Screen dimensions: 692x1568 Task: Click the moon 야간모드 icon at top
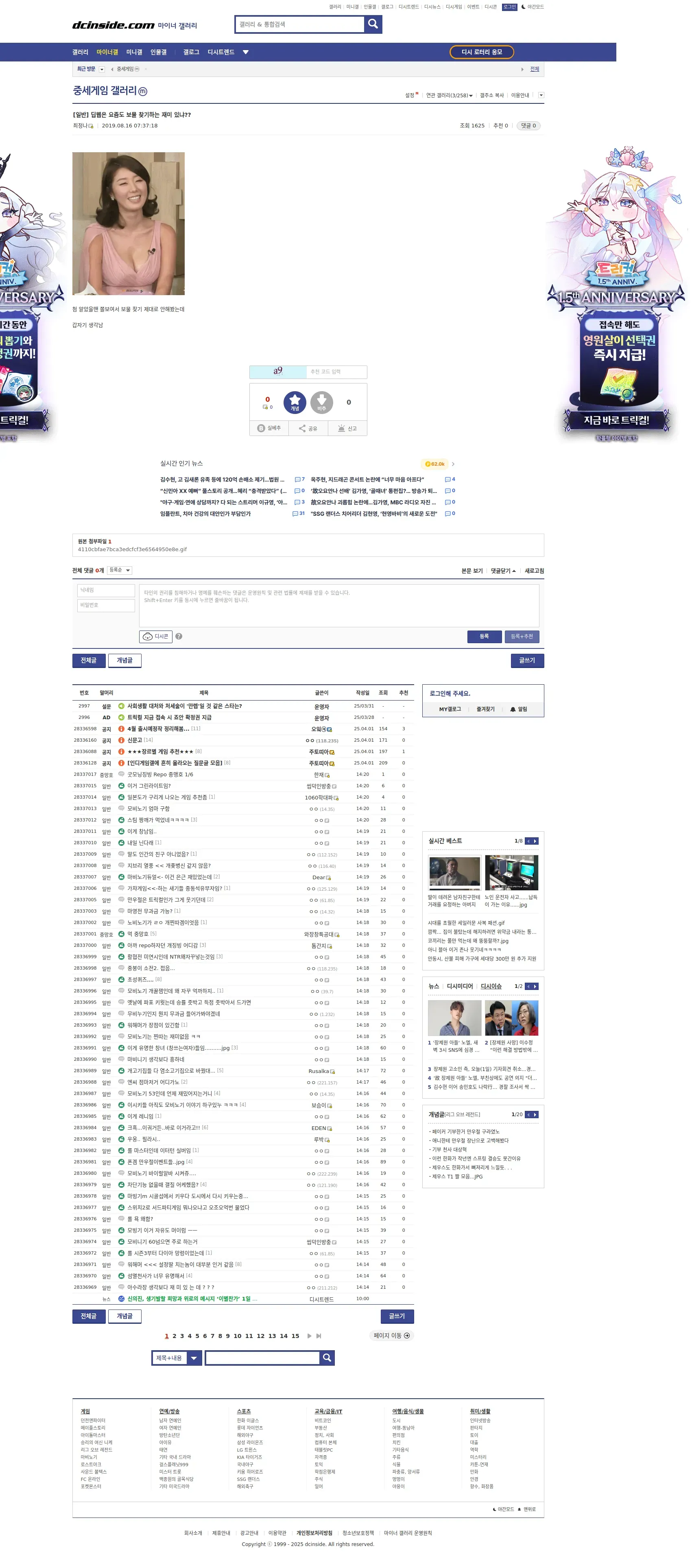pyautogui.click(x=523, y=7)
